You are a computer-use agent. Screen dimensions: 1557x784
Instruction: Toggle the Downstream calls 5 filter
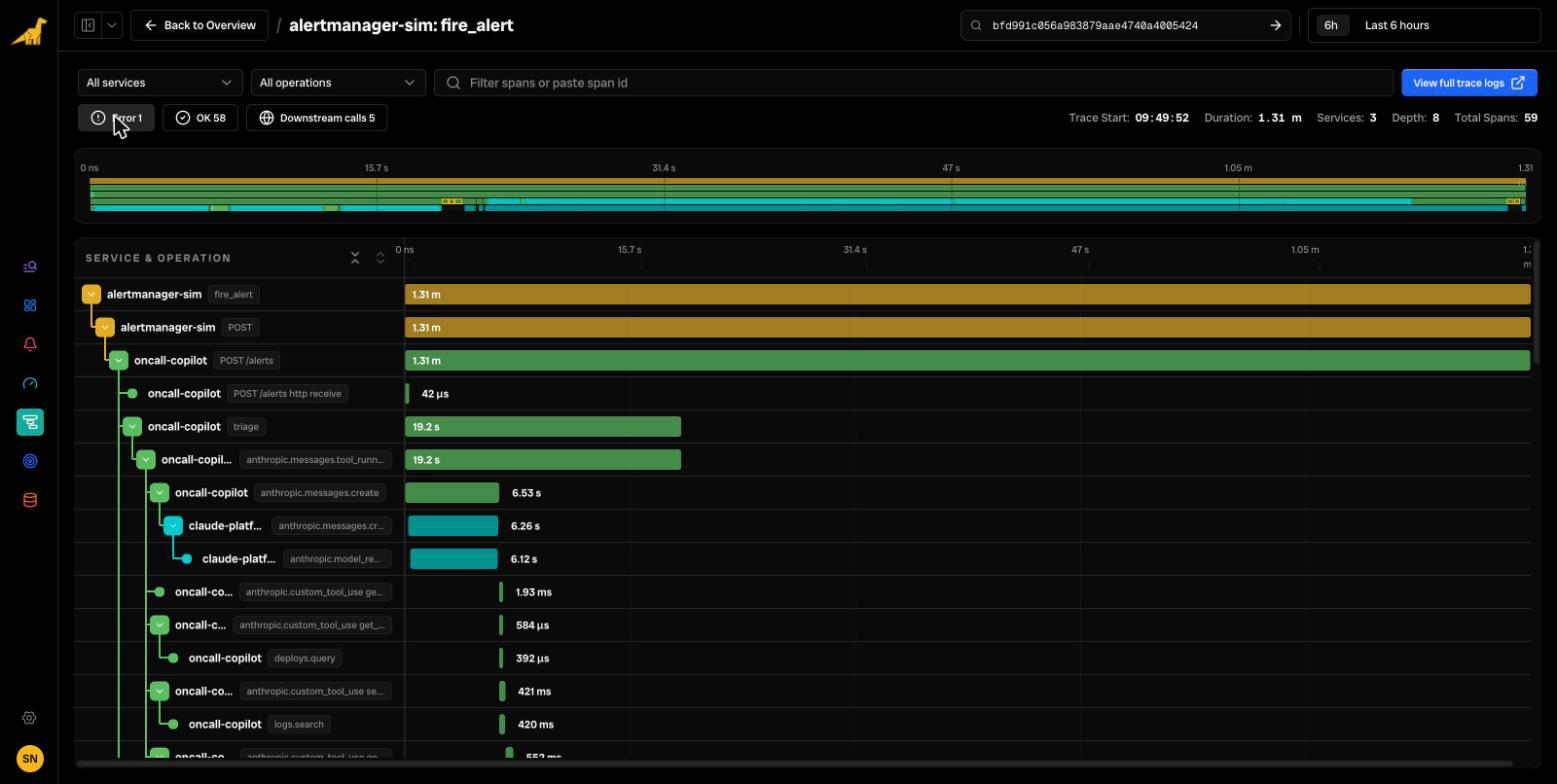click(317, 118)
